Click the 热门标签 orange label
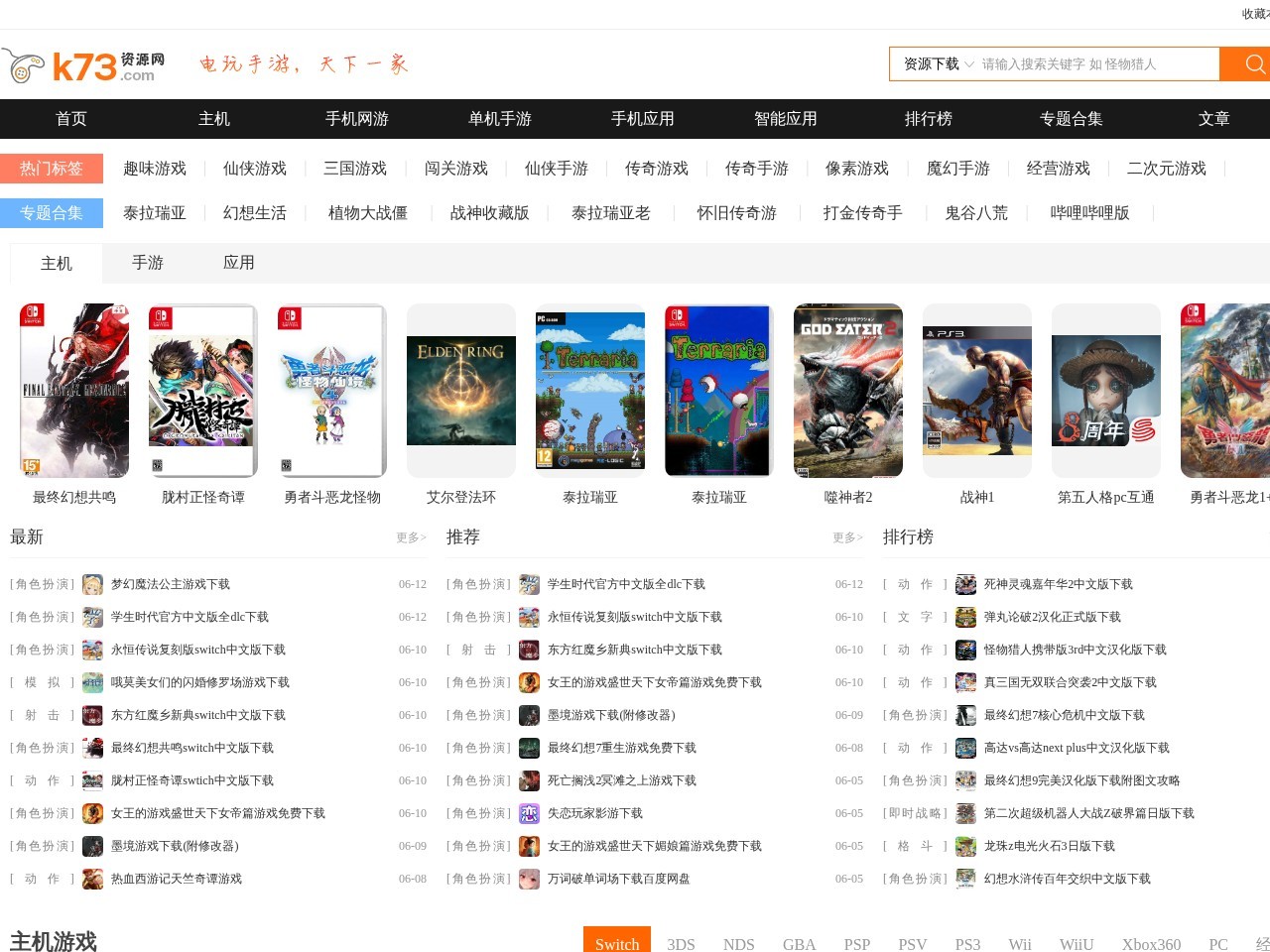 (x=52, y=169)
